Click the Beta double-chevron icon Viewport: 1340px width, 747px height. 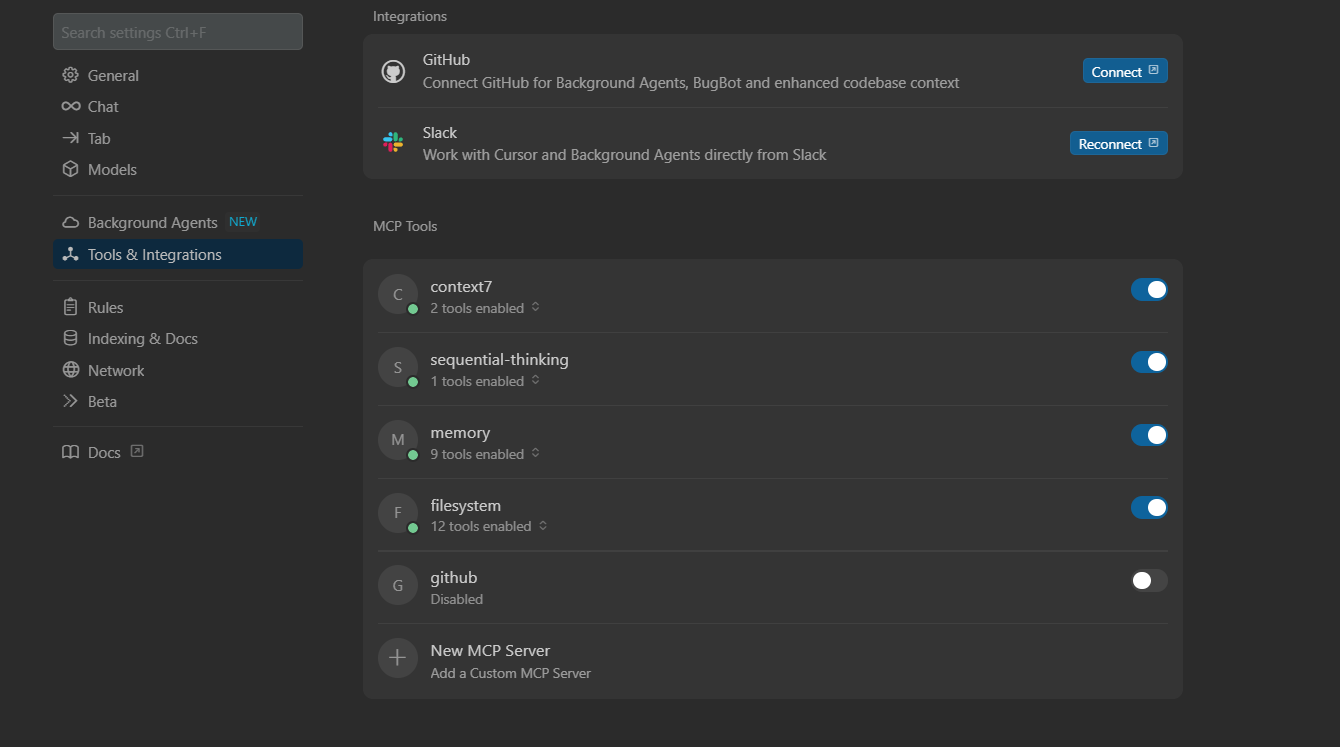(70, 401)
